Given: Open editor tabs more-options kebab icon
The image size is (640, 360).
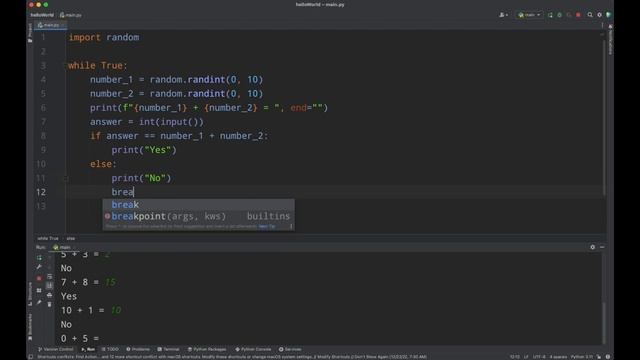Looking at the screenshot, I should point(602,25).
